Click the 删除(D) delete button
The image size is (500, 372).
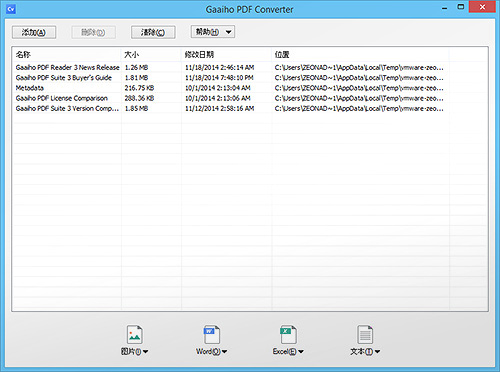93,32
